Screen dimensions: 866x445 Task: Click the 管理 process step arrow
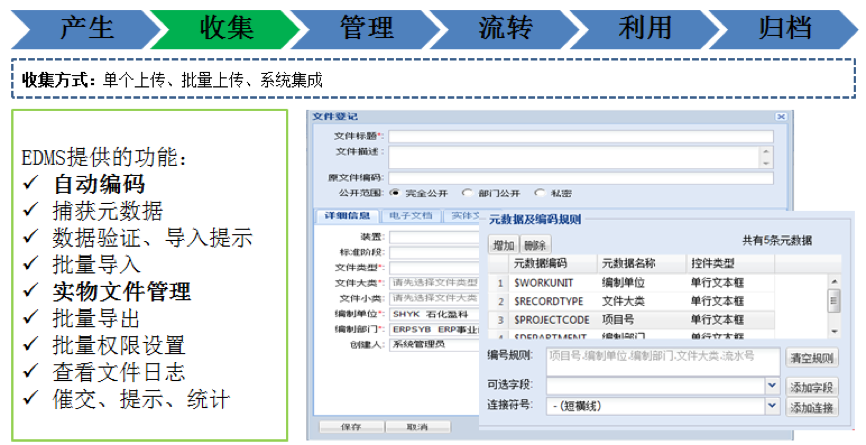tap(366, 26)
